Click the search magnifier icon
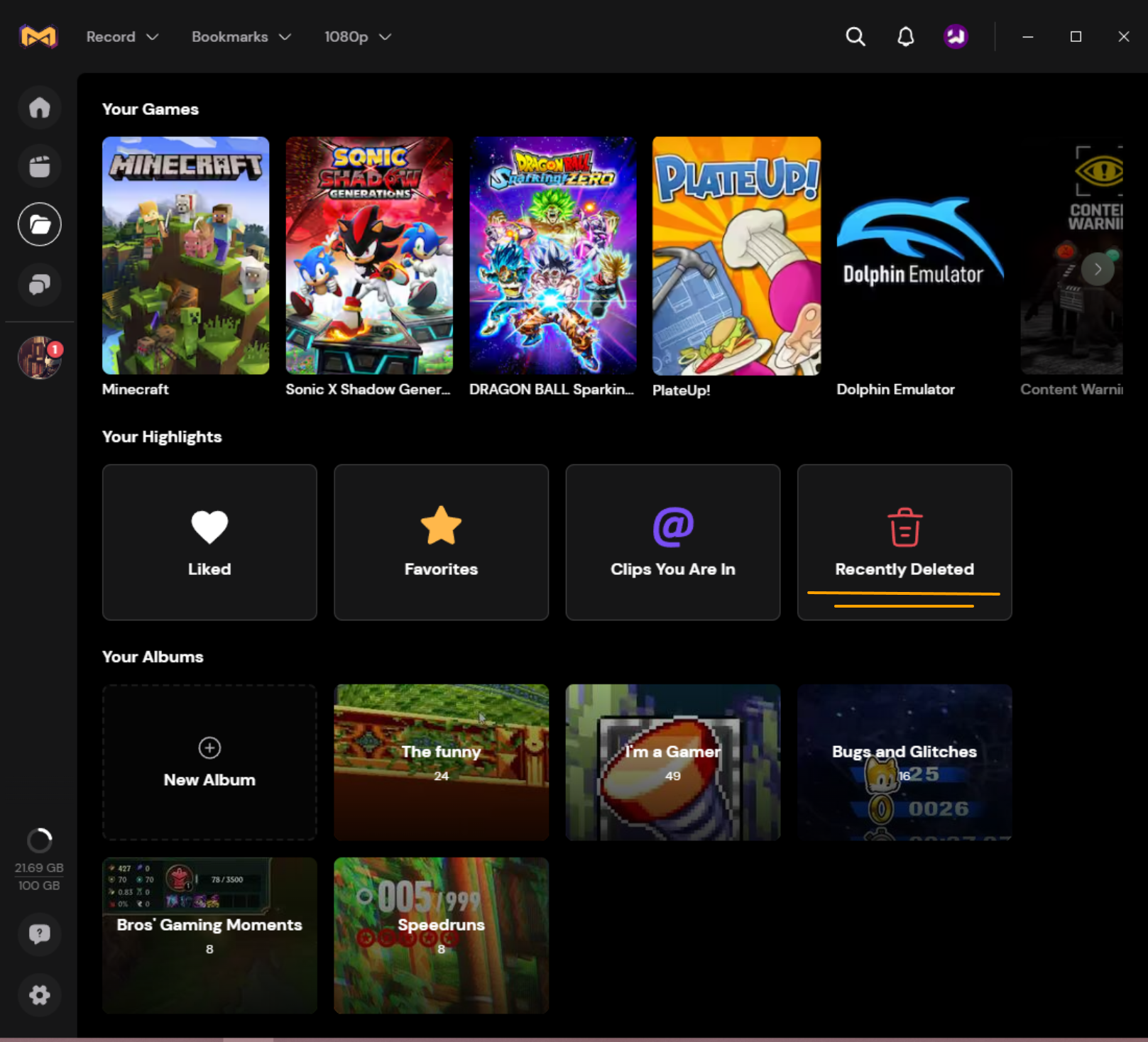 pos(855,36)
